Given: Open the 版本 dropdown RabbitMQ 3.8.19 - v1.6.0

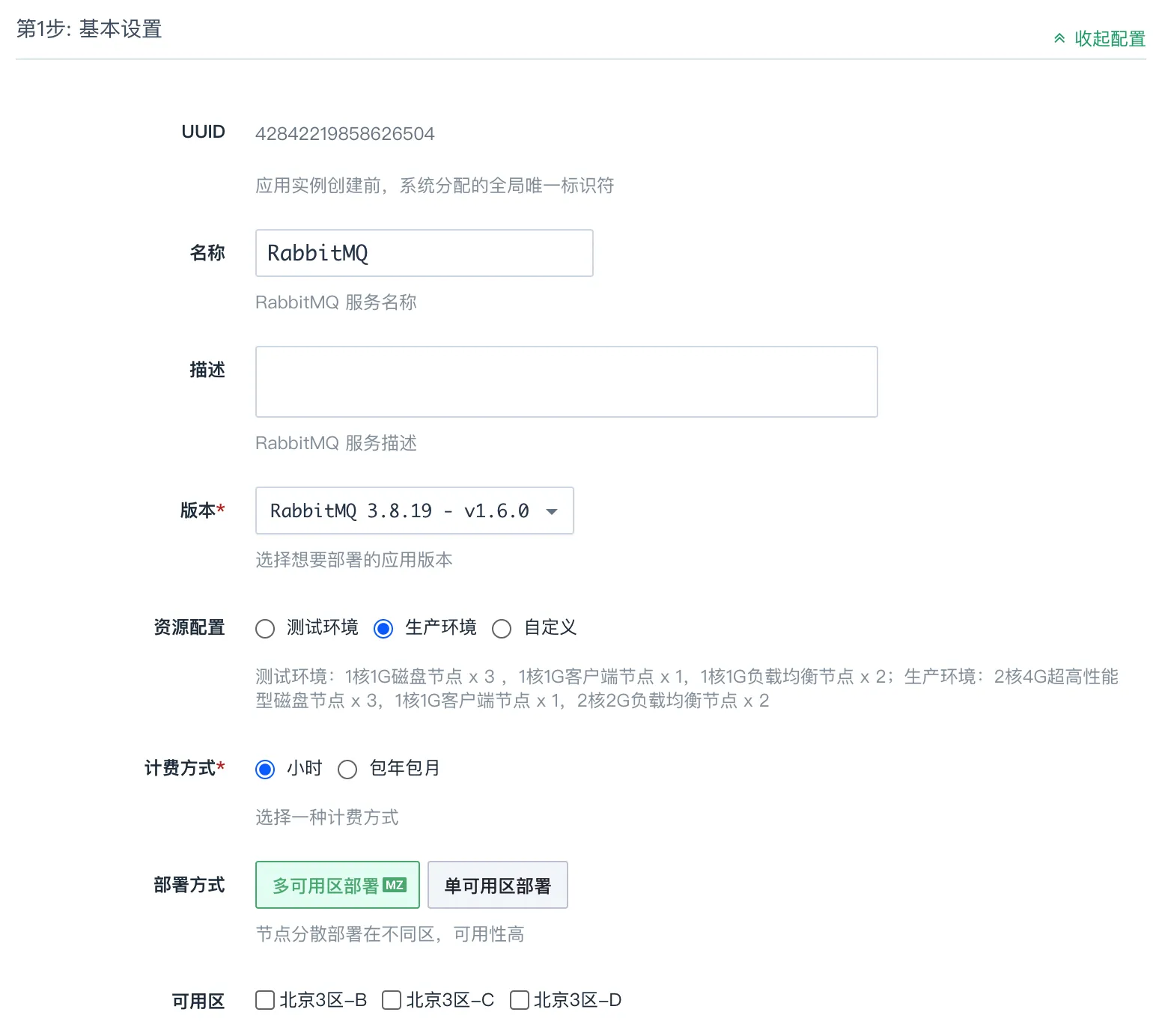Looking at the screenshot, I should [414, 511].
